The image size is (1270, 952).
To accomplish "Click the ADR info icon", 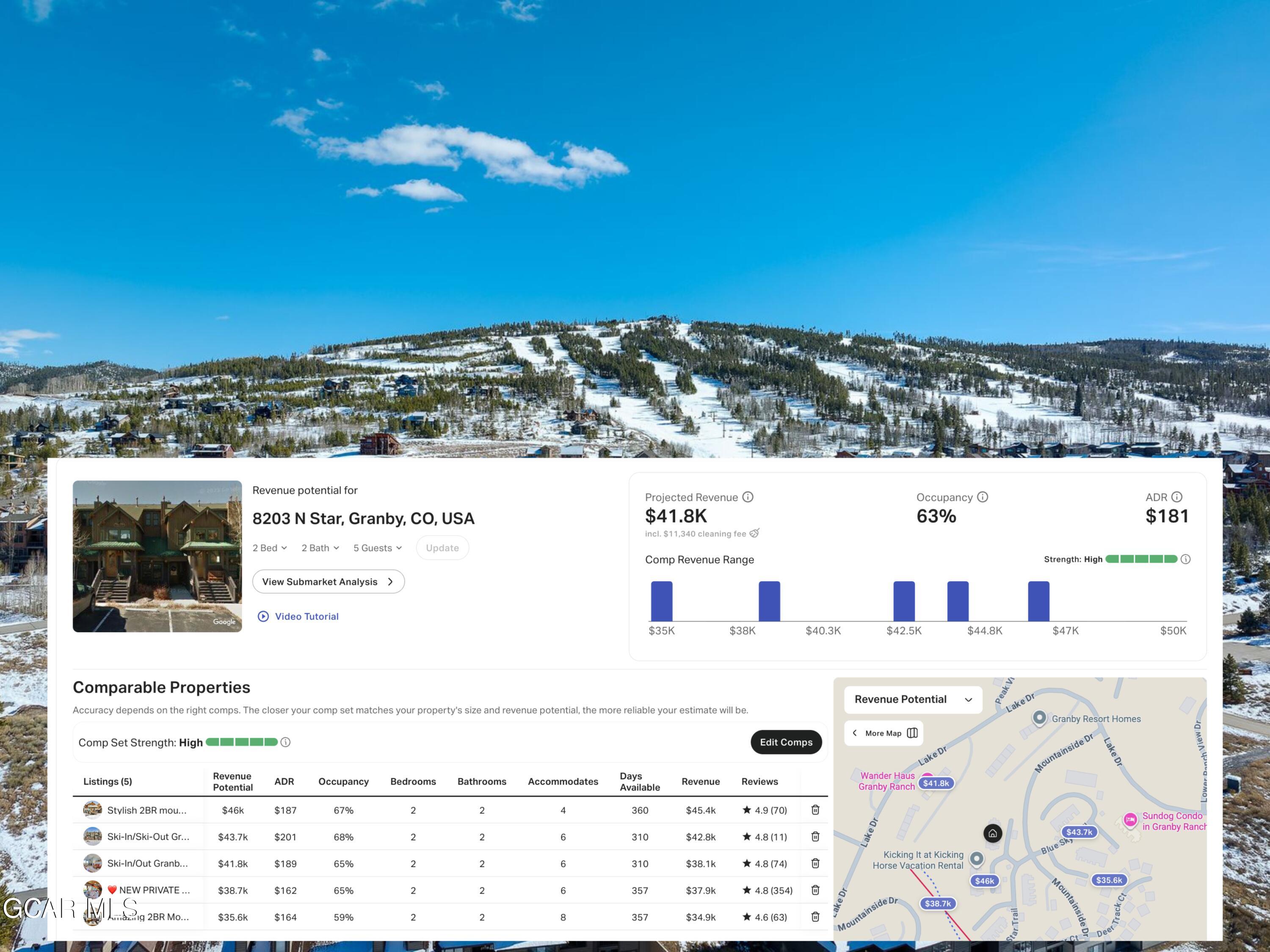I will point(1176,497).
